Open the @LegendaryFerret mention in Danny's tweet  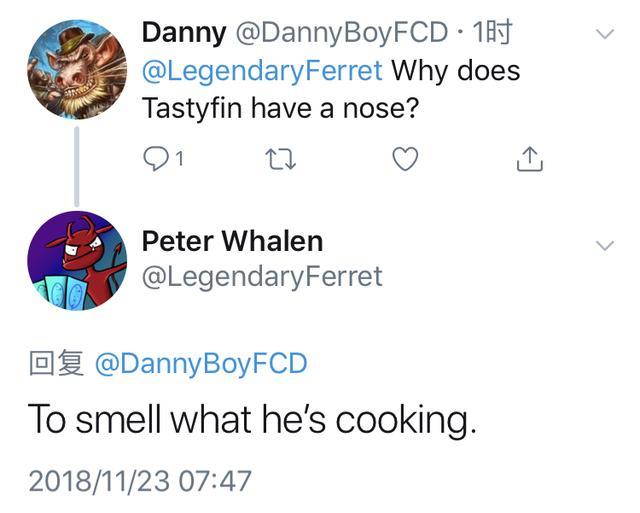click(262, 72)
